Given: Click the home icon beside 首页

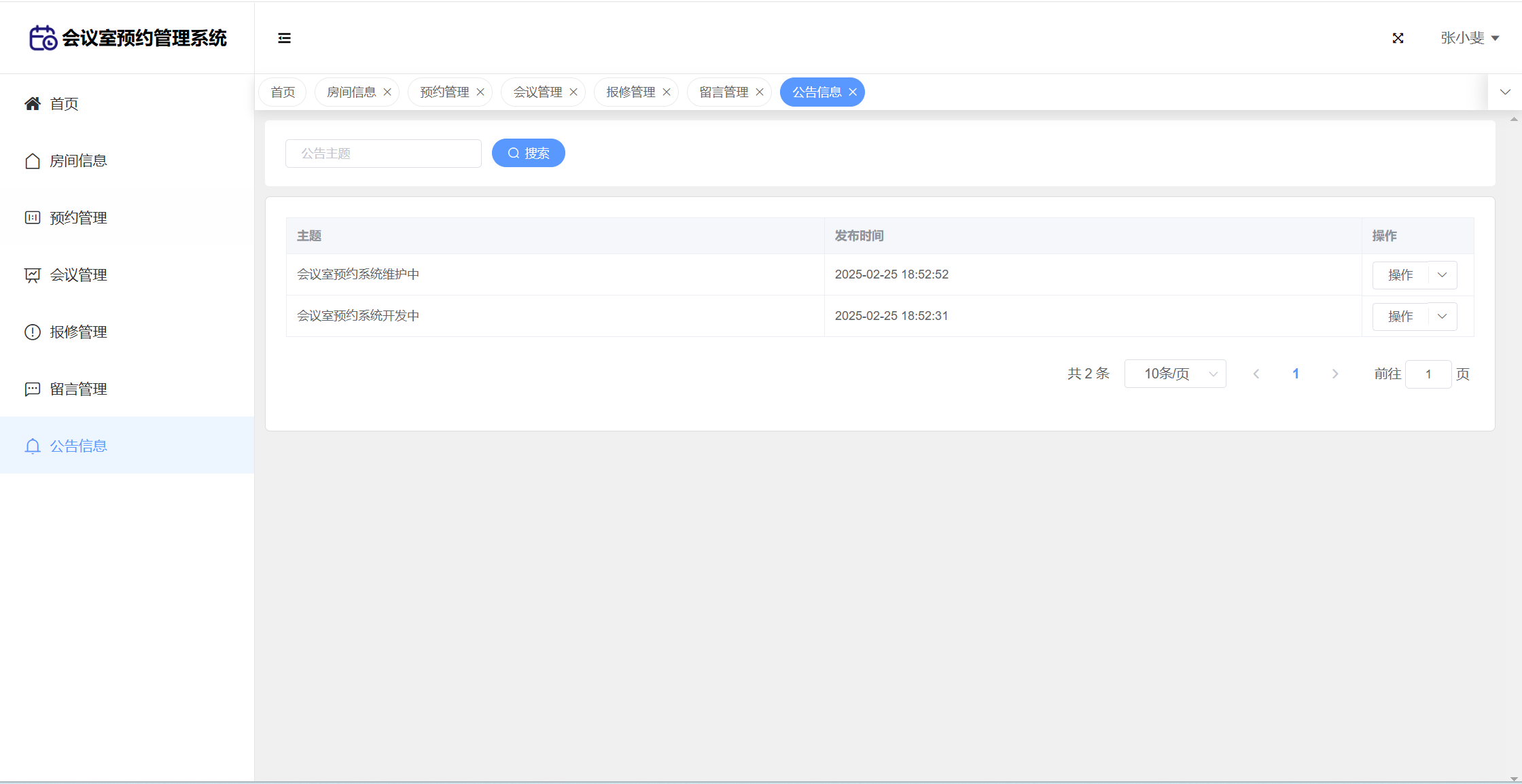Looking at the screenshot, I should click(x=32, y=103).
